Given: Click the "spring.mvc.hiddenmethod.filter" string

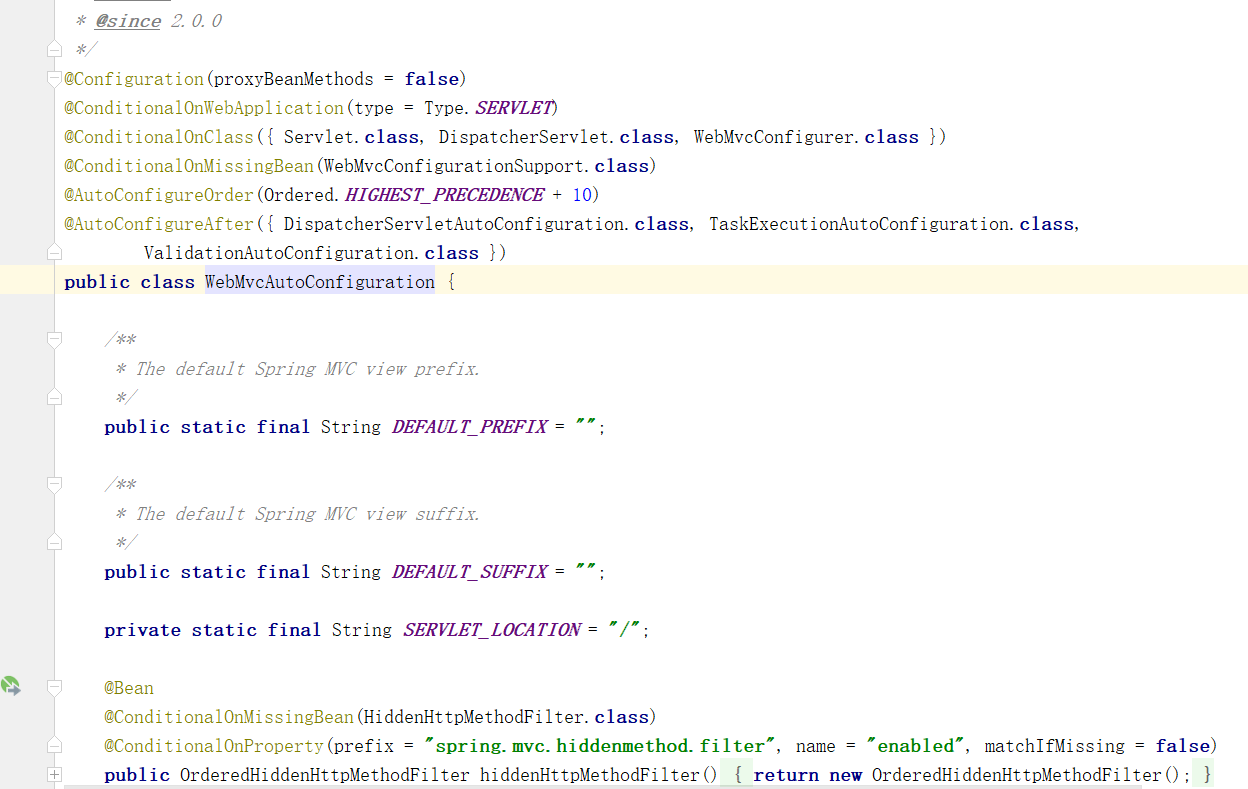Looking at the screenshot, I should (x=601, y=746).
